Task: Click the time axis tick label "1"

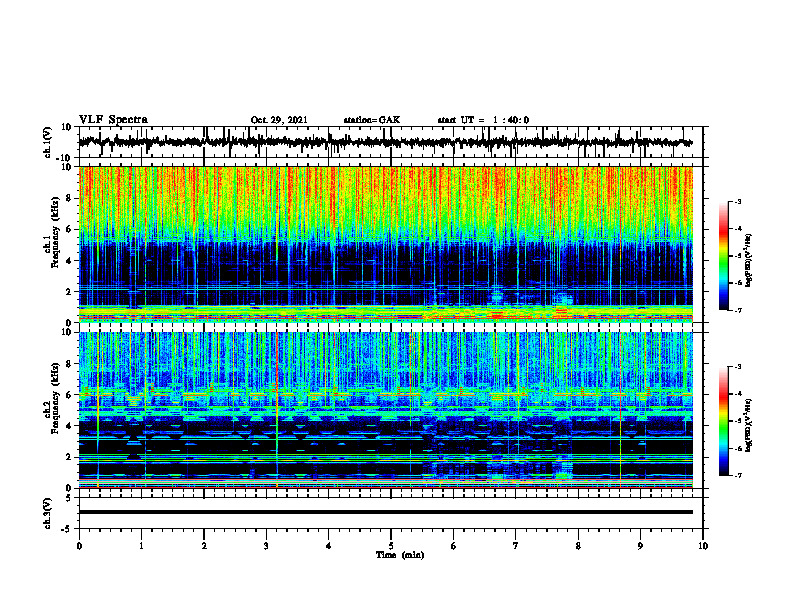Action: [x=141, y=546]
